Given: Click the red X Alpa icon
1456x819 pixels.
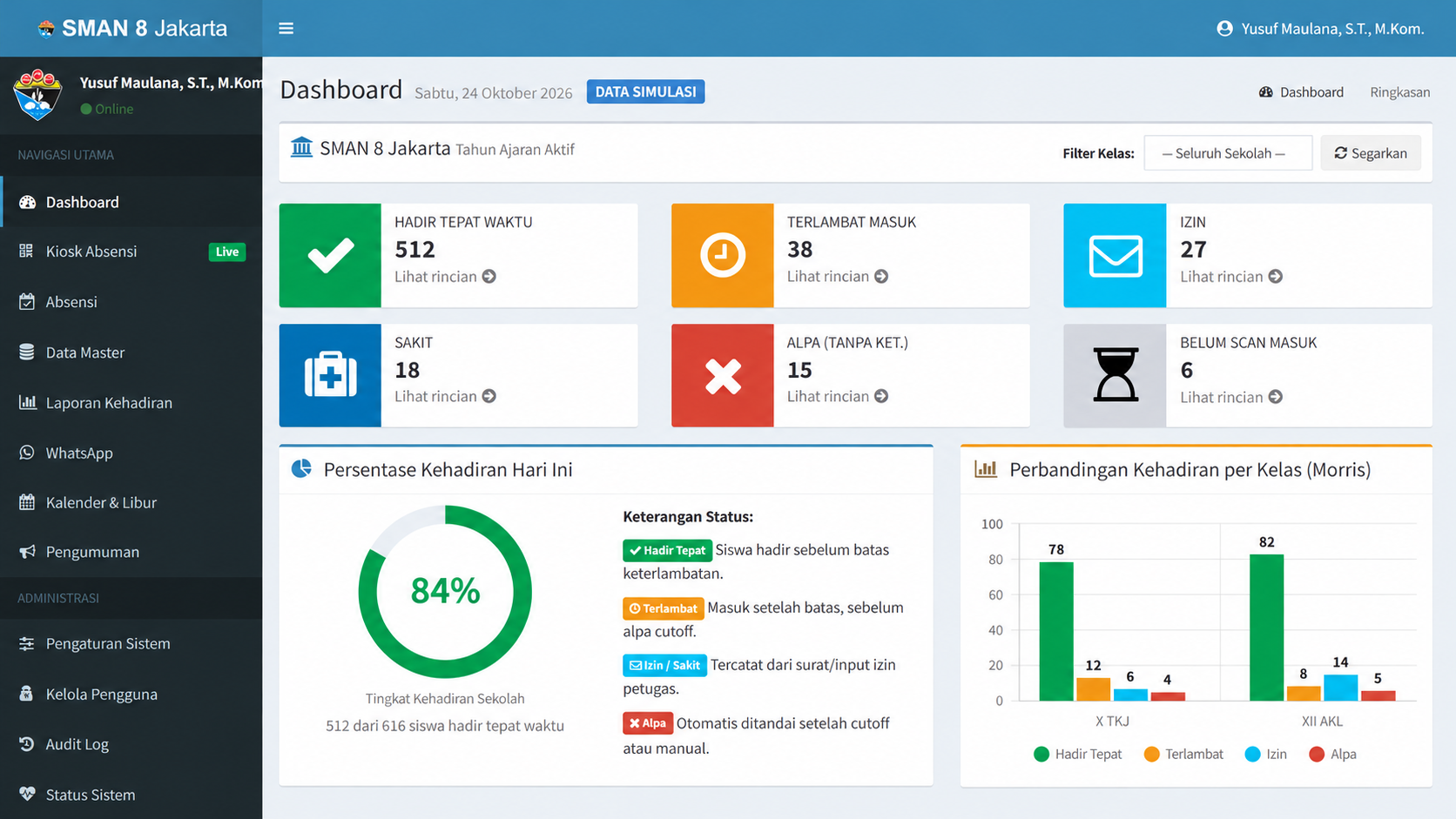Looking at the screenshot, I should [x=723, y=375].
